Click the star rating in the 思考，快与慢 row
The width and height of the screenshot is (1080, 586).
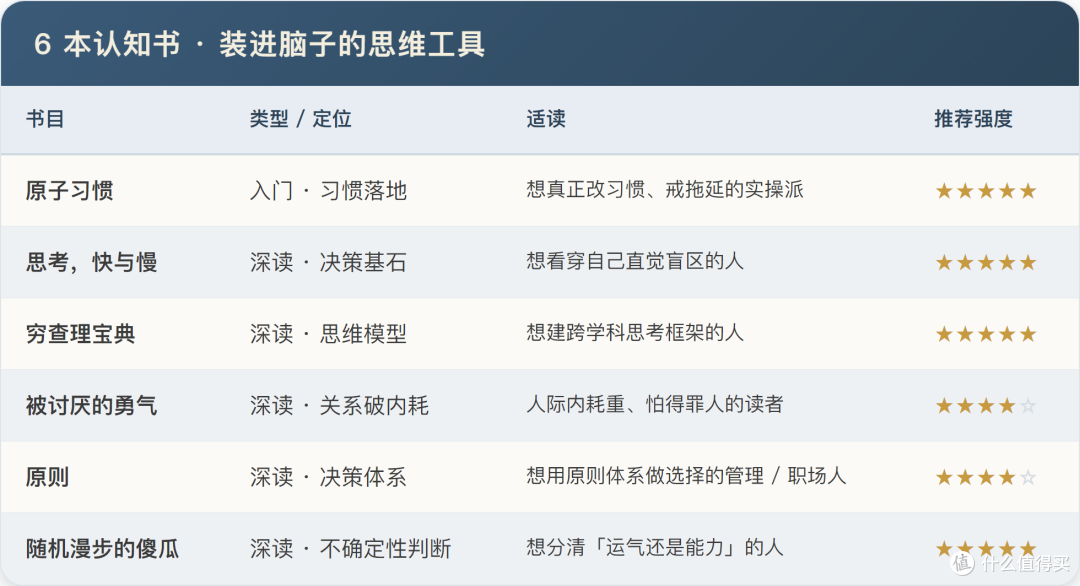986,262
